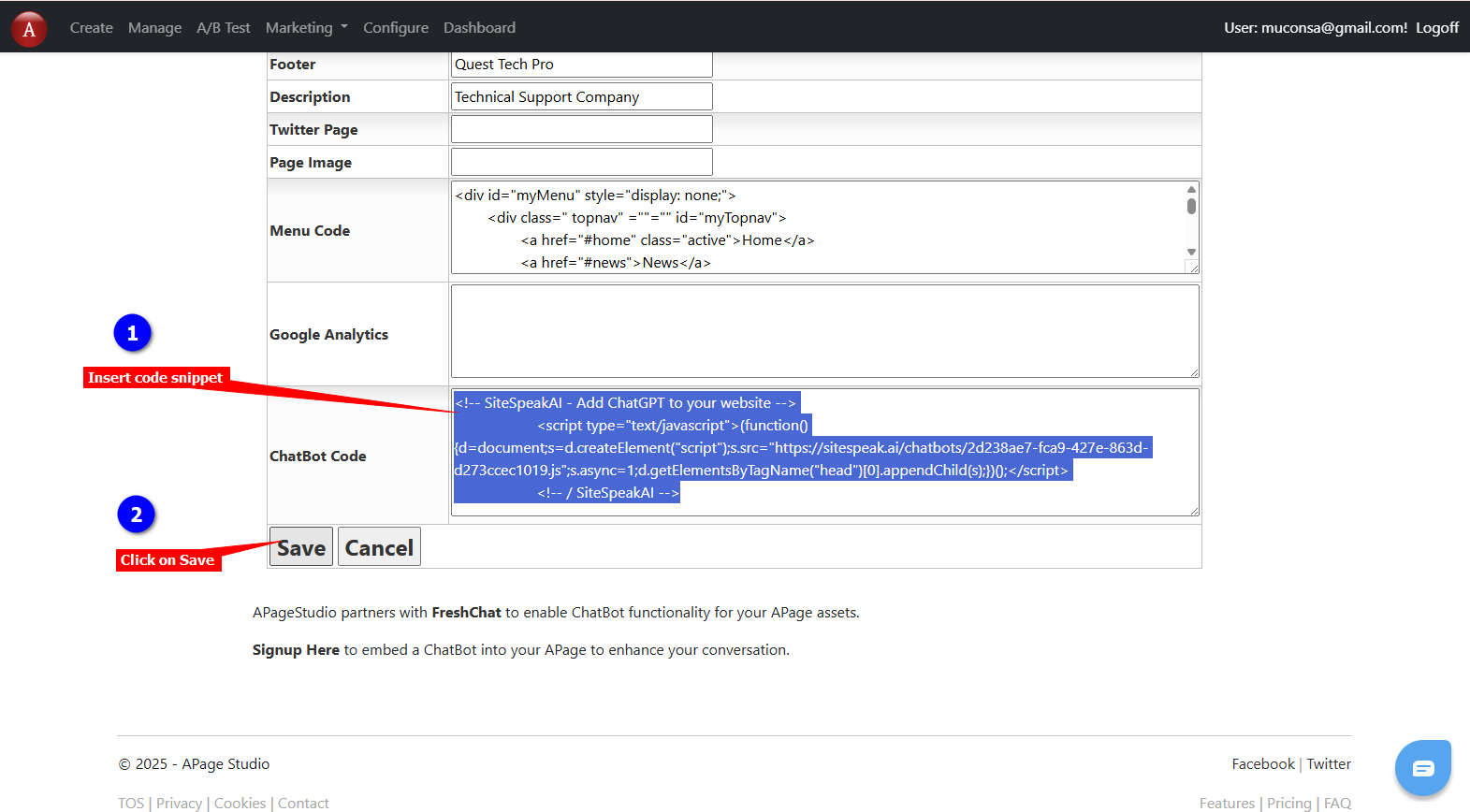Go to the Manage page
Image resolution: width=1470 pixels, height=812 pixels.
coord(154,28)
